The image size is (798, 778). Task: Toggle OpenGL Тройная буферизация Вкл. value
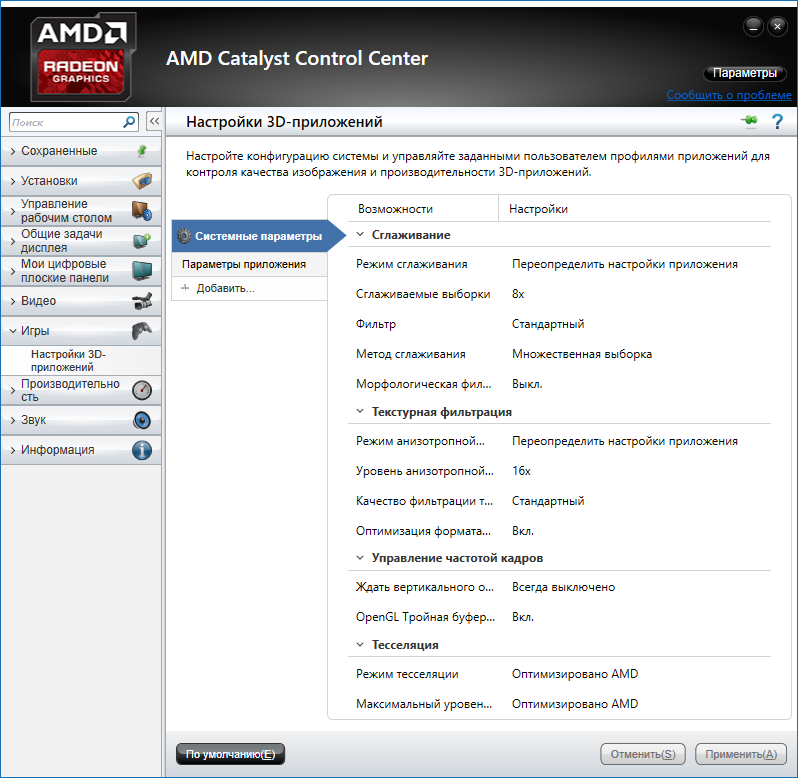523,617
